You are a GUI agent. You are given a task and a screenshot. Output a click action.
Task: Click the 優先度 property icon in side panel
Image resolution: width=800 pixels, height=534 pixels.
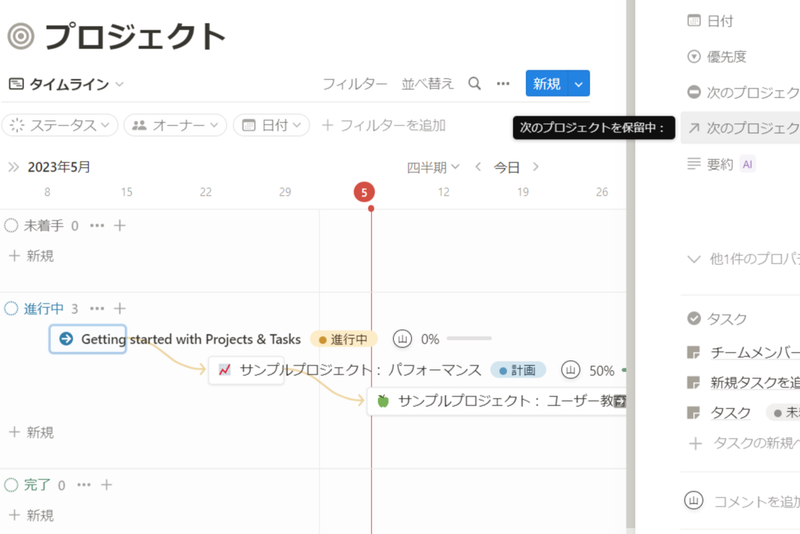point(694,56)
